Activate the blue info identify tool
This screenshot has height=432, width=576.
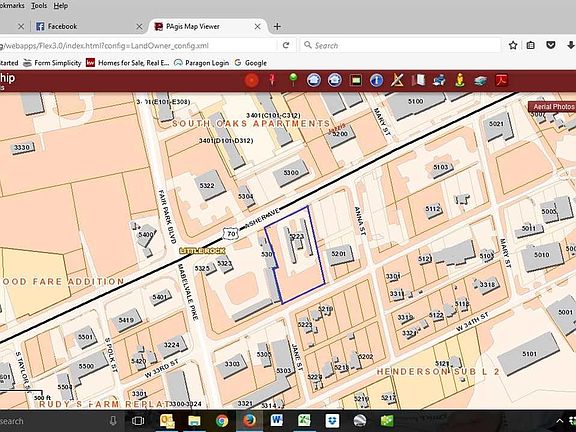376,80
